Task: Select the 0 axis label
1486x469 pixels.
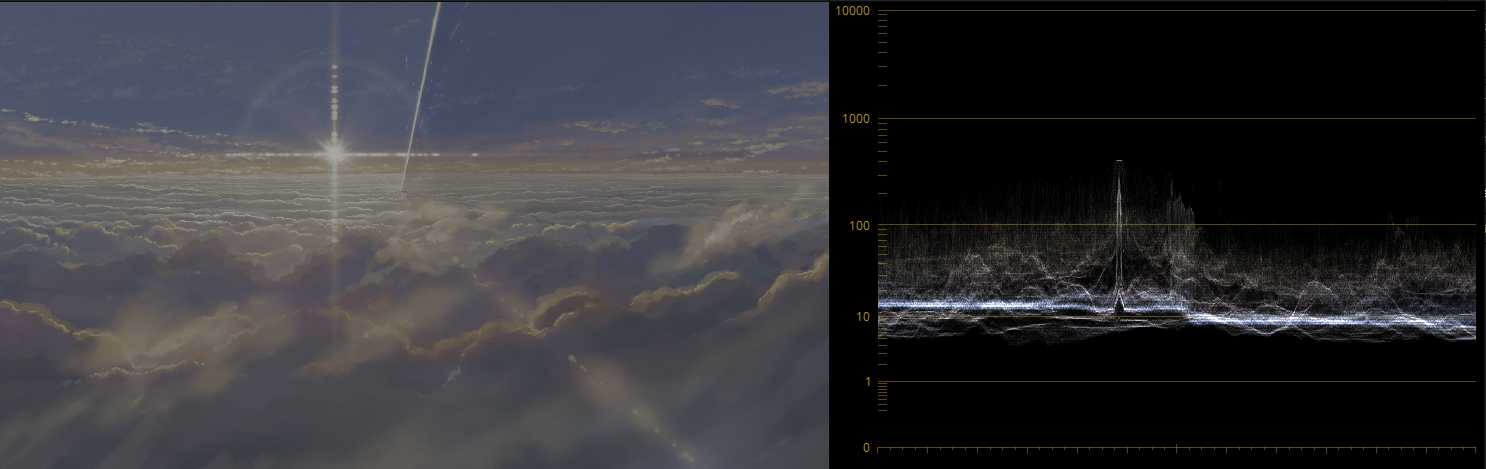Action: (867, 448)
